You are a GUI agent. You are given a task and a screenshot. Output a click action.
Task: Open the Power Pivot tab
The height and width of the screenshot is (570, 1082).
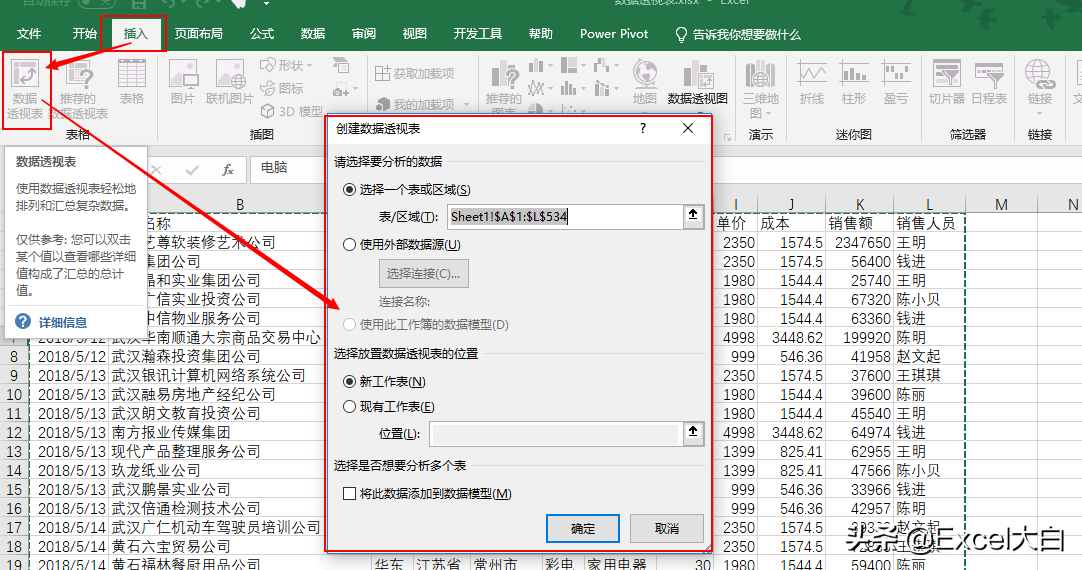point(614,34)
